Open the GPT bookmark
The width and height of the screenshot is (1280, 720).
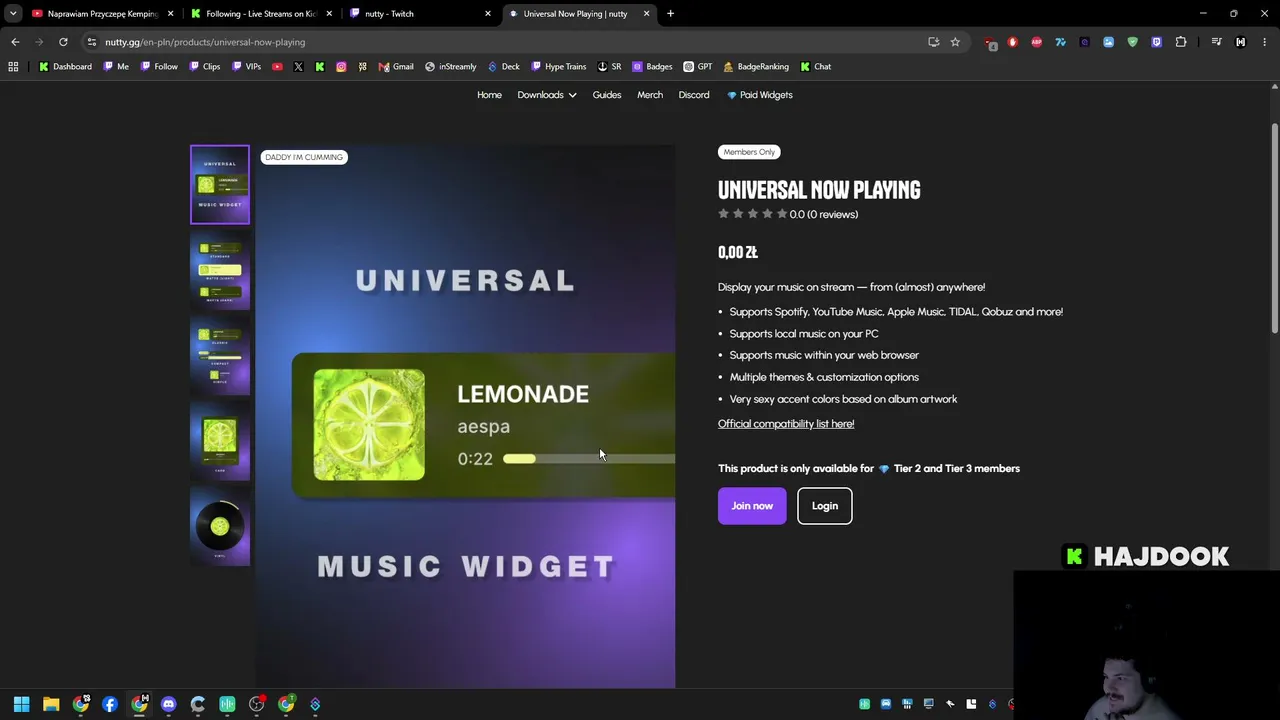click(698, 67)
